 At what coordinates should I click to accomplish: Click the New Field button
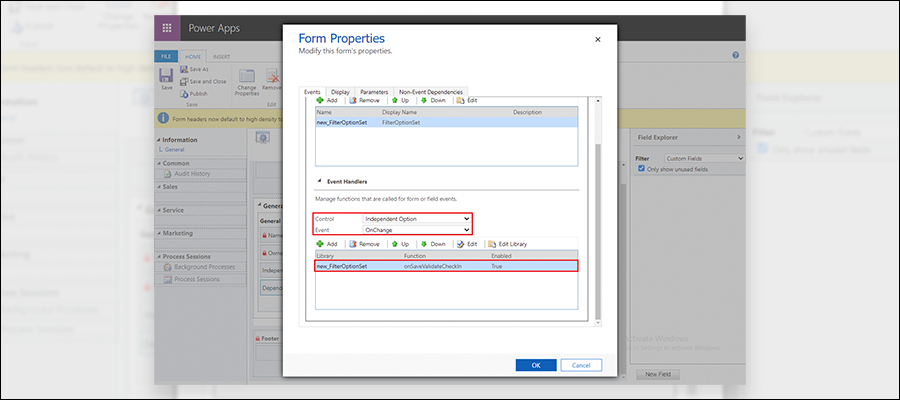click(658, 374)
